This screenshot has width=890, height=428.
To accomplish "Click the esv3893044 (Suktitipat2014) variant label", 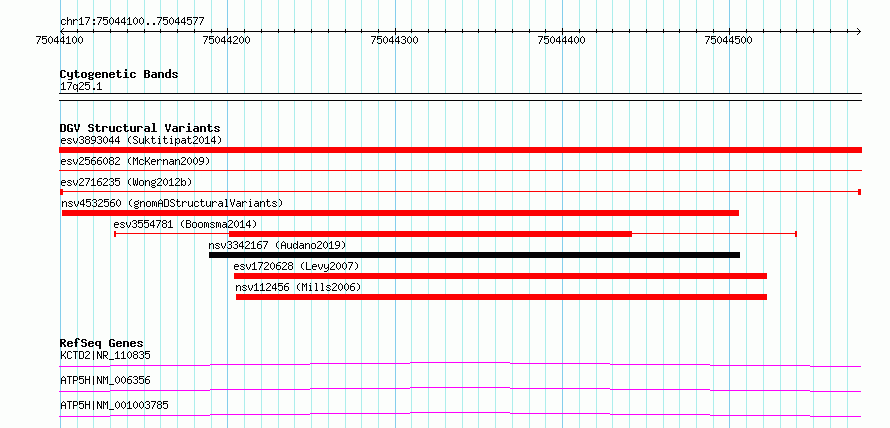I will (x=141, y=140).
